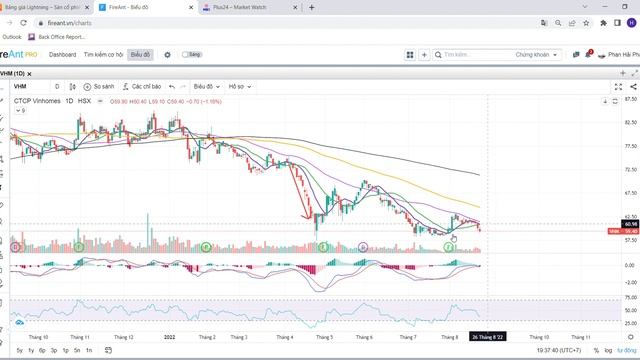The height and width of the screenshot is (360, 640).
Task: Click the 19:37:40 (UTC+7) timezone label
Action: (559, 350)
